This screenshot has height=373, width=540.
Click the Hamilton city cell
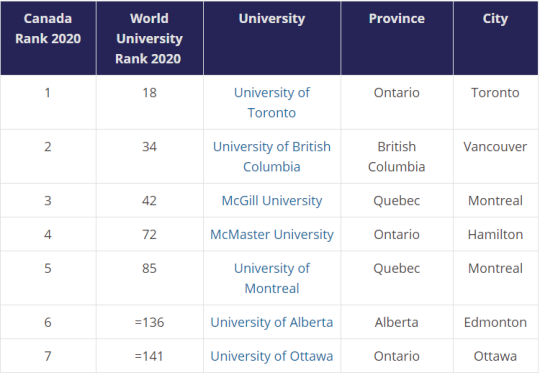(495, 234)
